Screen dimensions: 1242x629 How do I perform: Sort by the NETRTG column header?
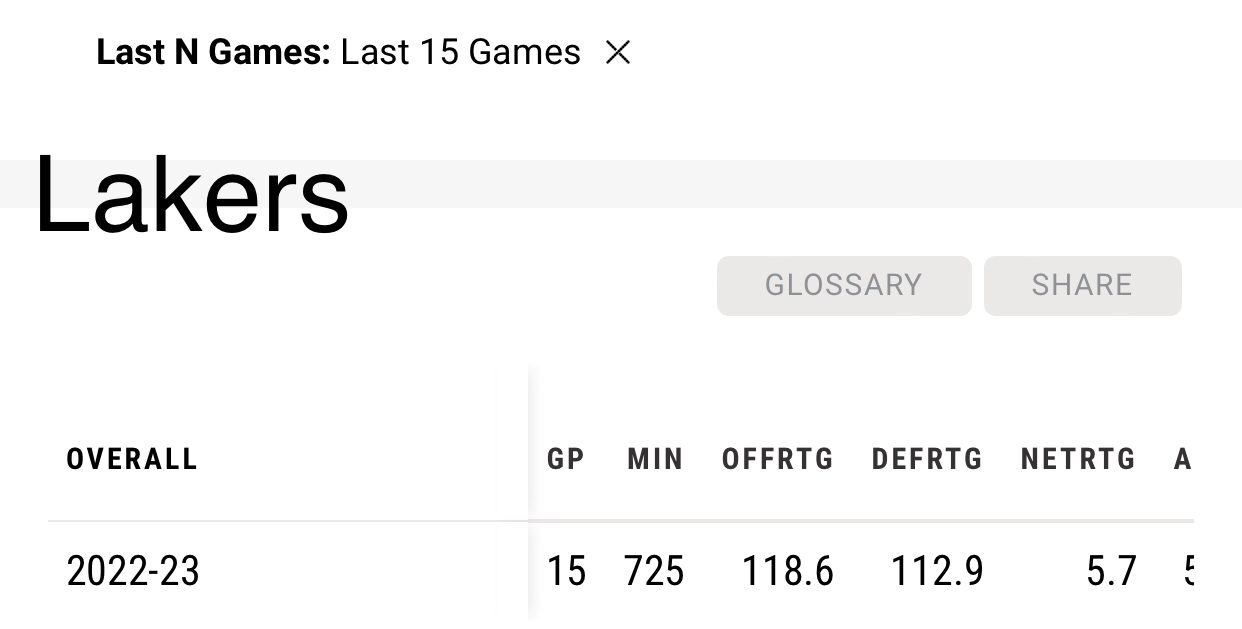1078,459
